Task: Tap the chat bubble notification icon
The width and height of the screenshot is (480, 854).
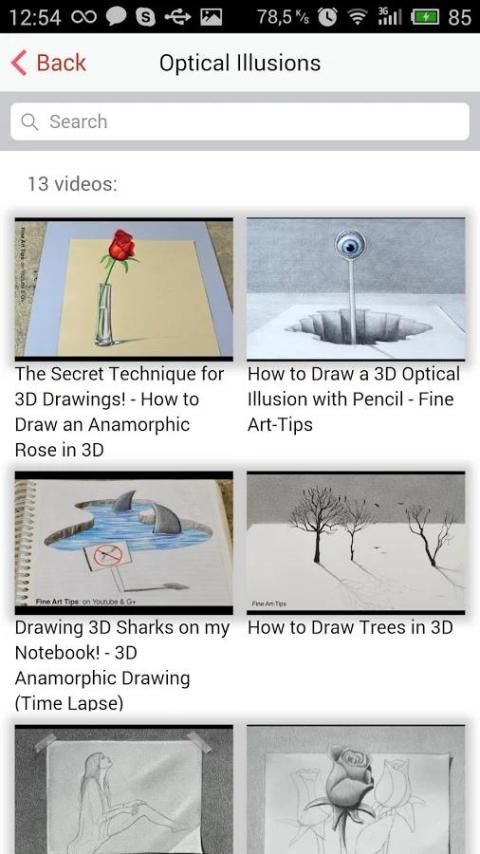Action: tap(116, 17)
